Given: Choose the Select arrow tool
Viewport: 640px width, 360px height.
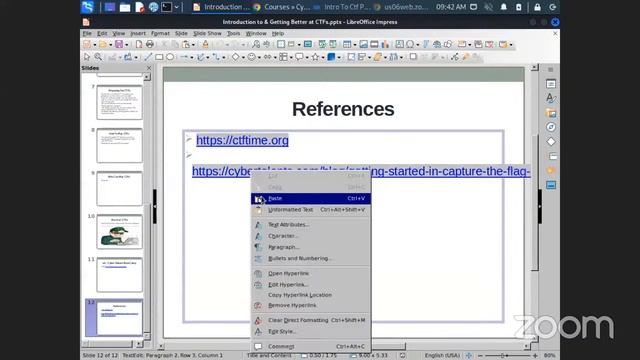Looking at the screenshot, I should coord(87,57).
